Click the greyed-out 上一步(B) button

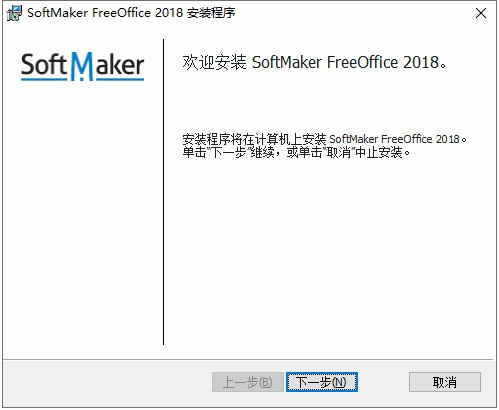pyautogui.click(x=248, y=382)
